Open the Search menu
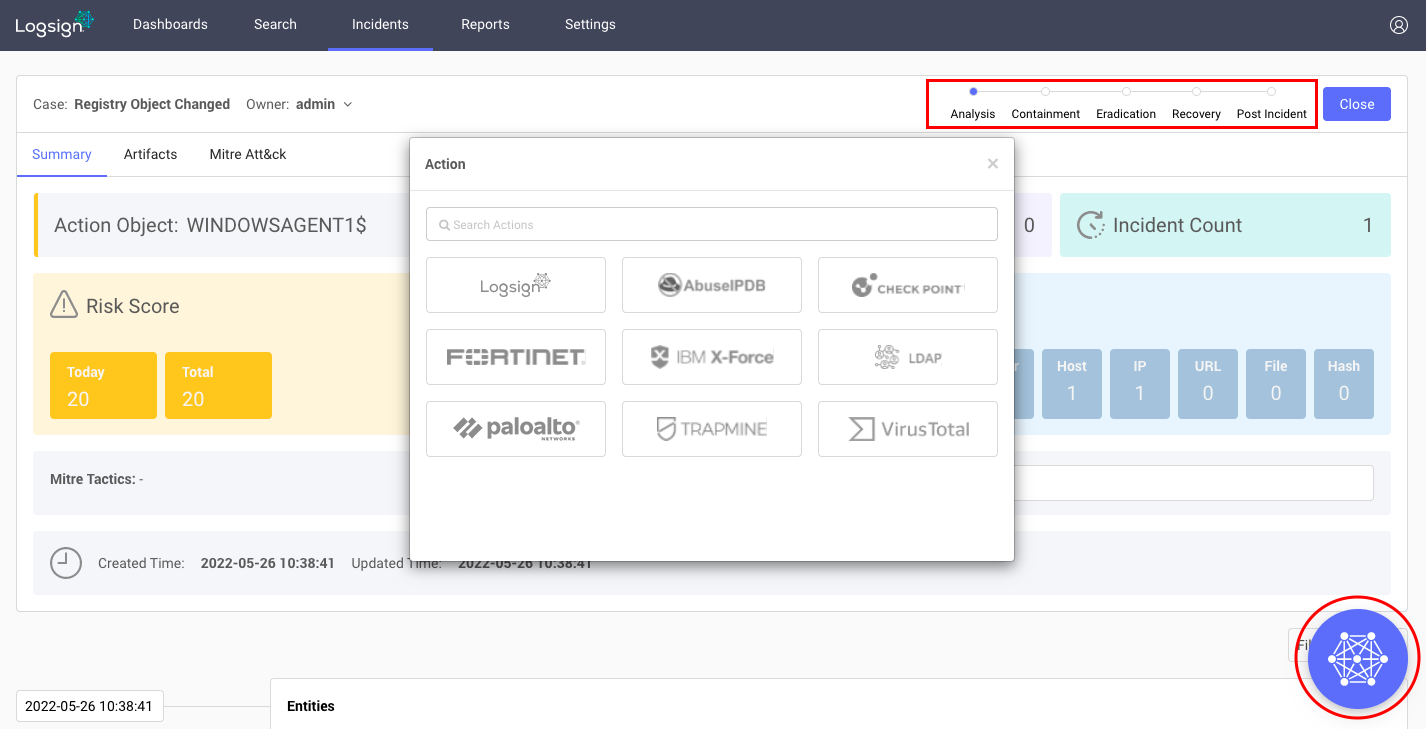 pos(275,24)
